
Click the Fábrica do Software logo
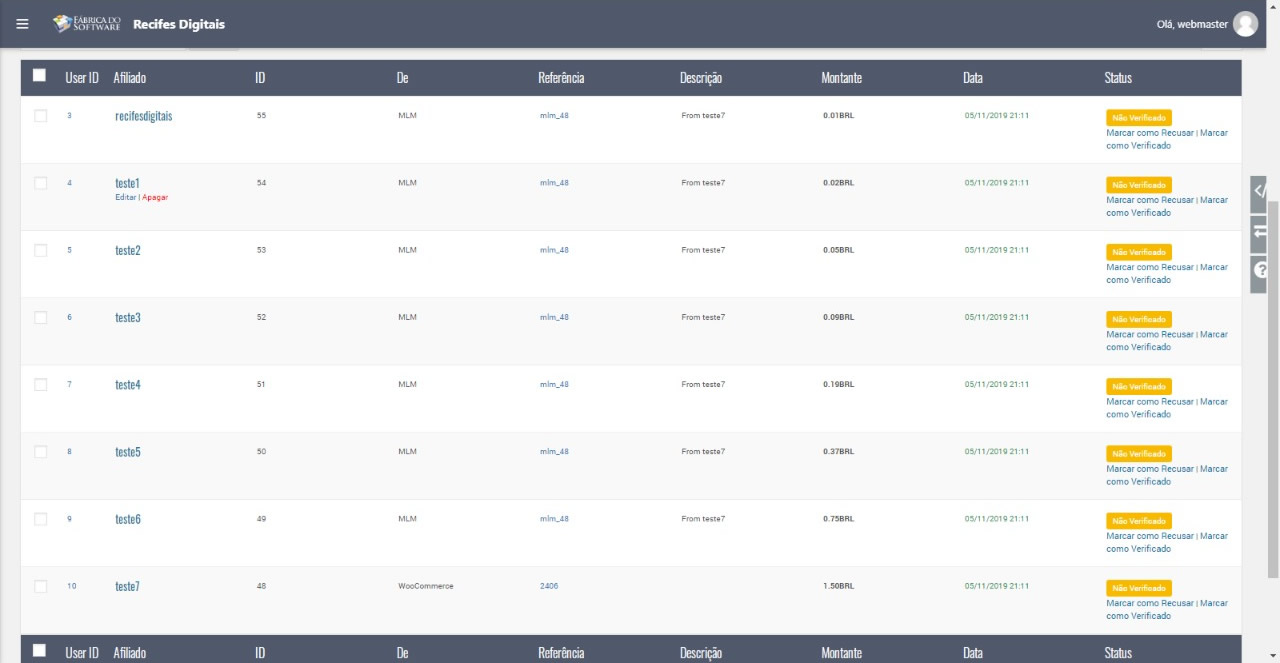click(87, 24)
